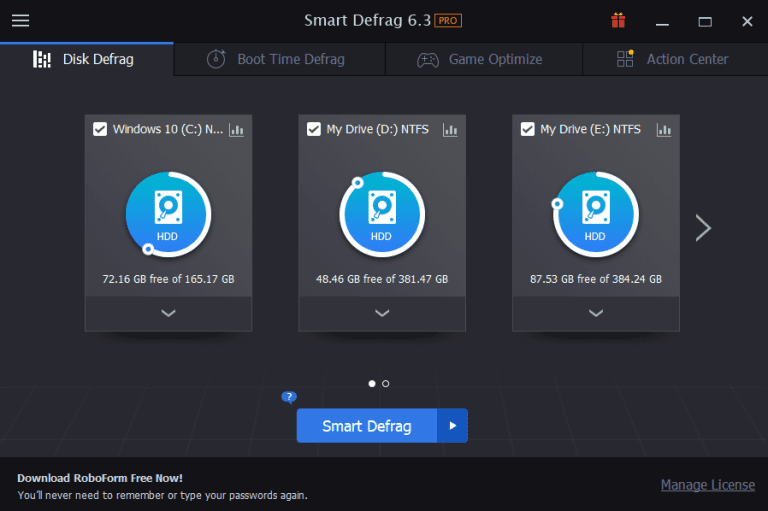Maximize the Smart Defrag window
Screen dimensions: 768x511
pos(705,22)
